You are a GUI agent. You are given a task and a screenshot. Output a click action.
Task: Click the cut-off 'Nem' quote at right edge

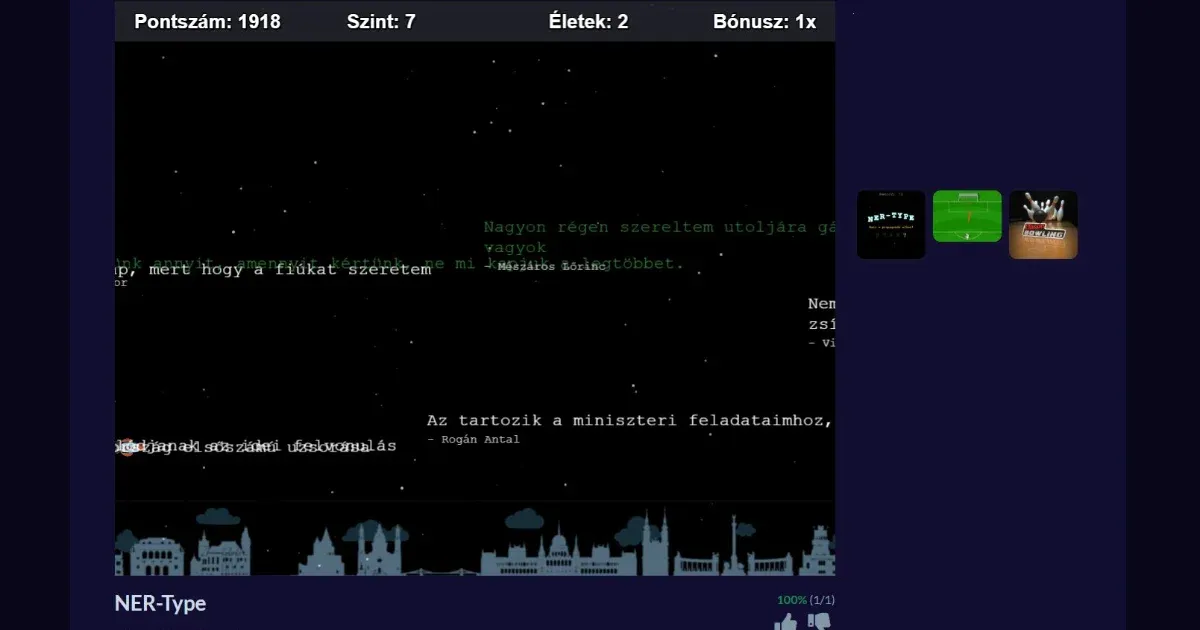click(x=821, y=304)
